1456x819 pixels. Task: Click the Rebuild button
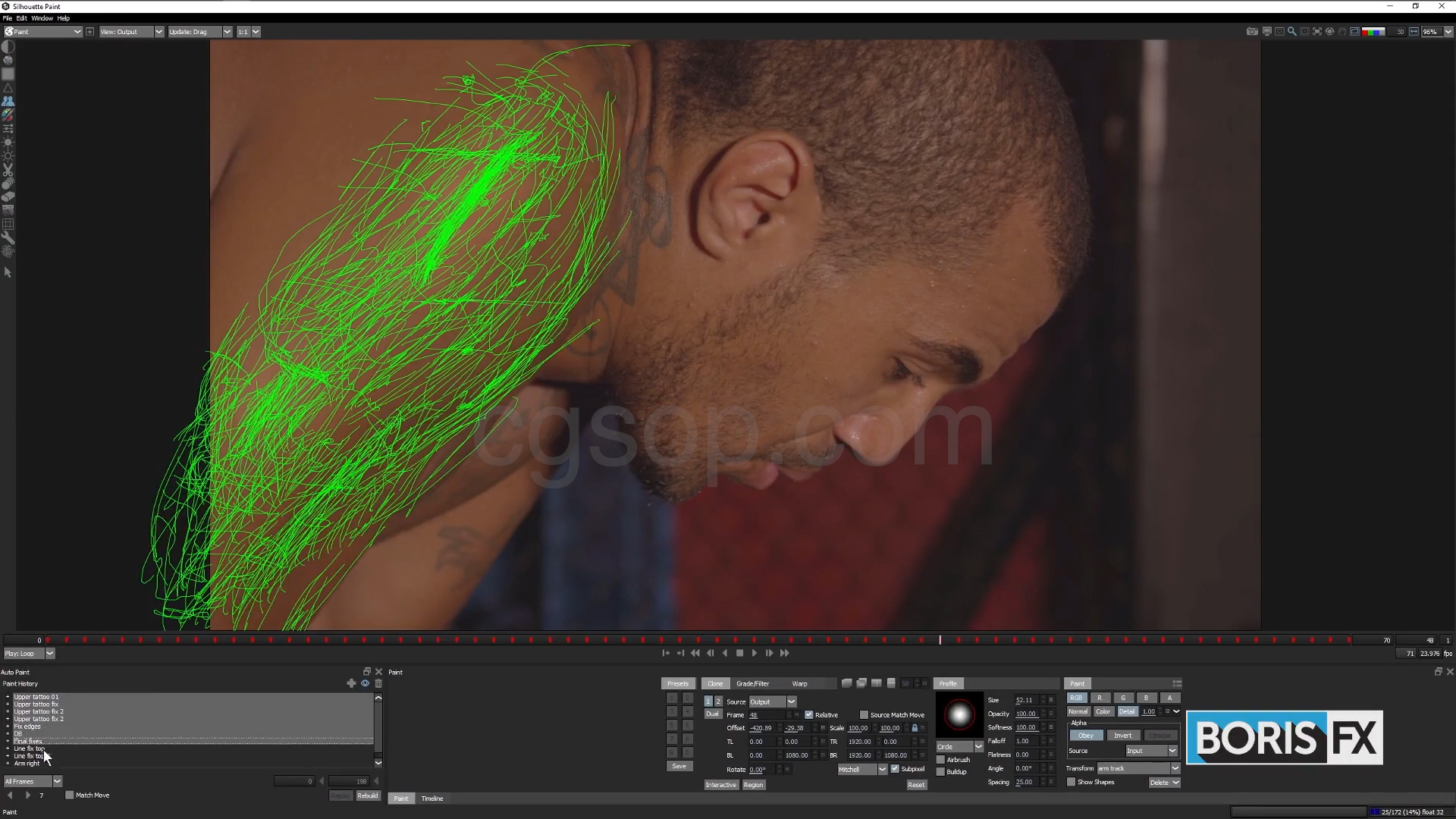coord(368,795)
